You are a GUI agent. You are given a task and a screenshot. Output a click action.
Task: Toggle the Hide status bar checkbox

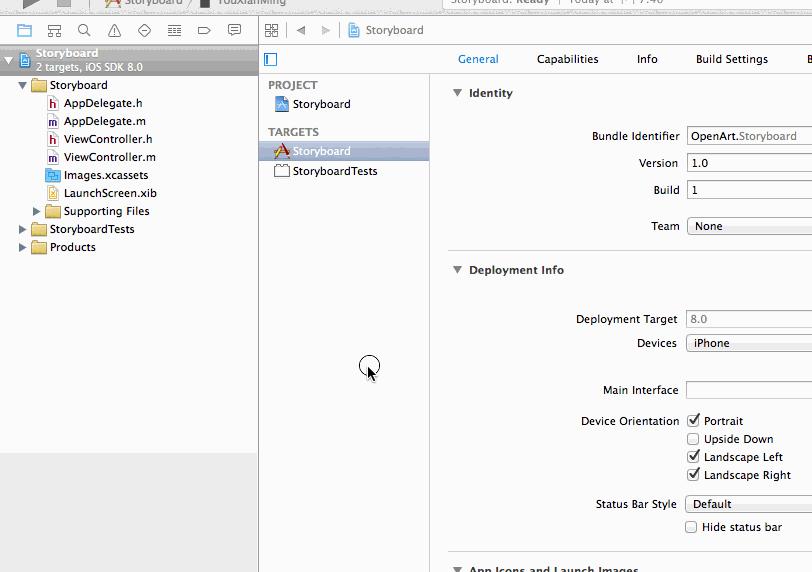pos(691,527)
